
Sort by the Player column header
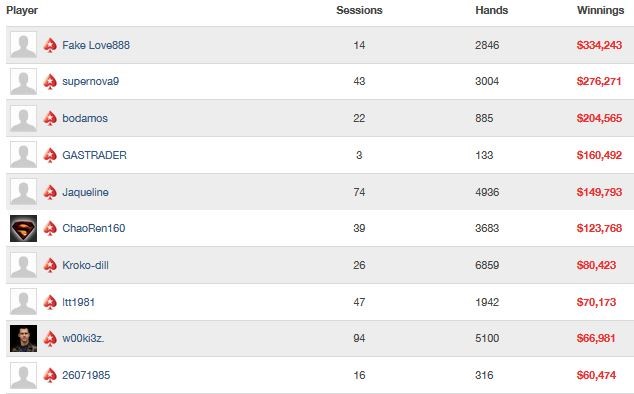point(22,10)
